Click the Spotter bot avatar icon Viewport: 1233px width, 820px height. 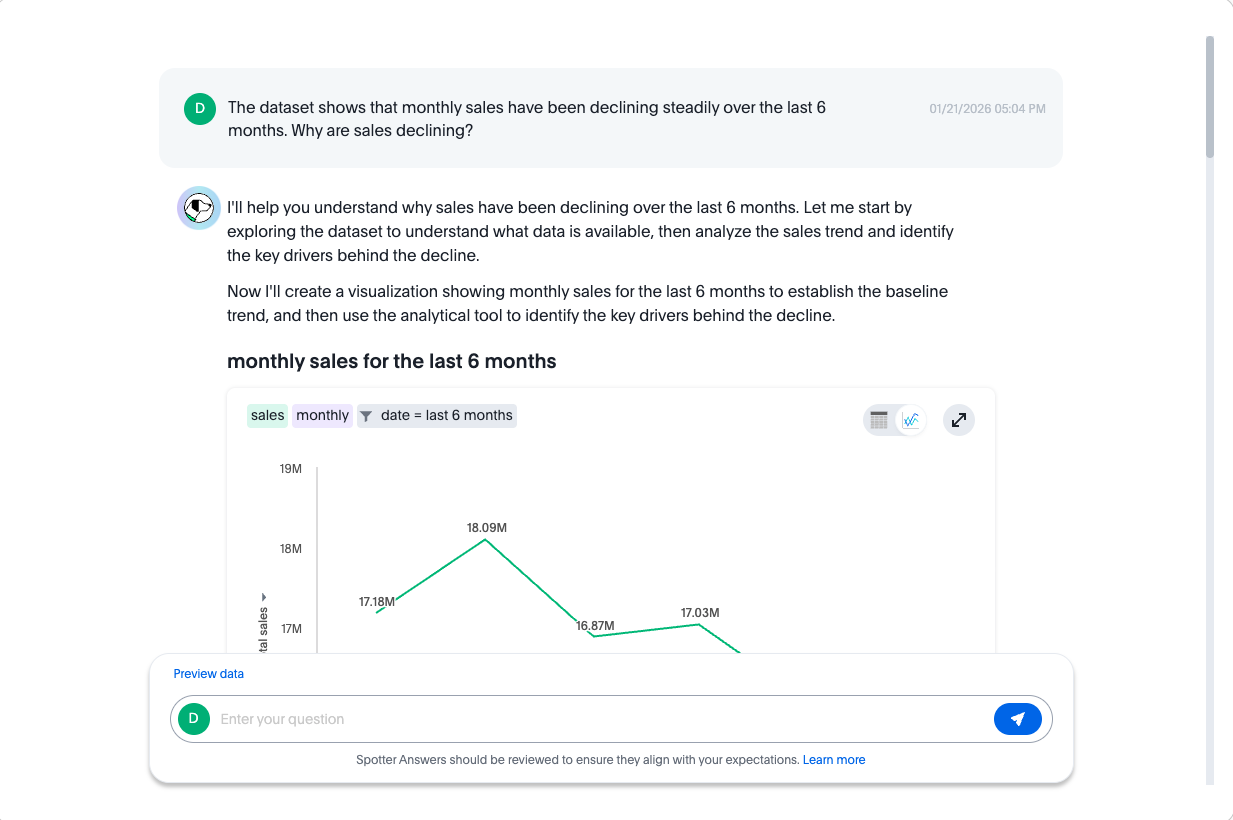pos(198,207)
